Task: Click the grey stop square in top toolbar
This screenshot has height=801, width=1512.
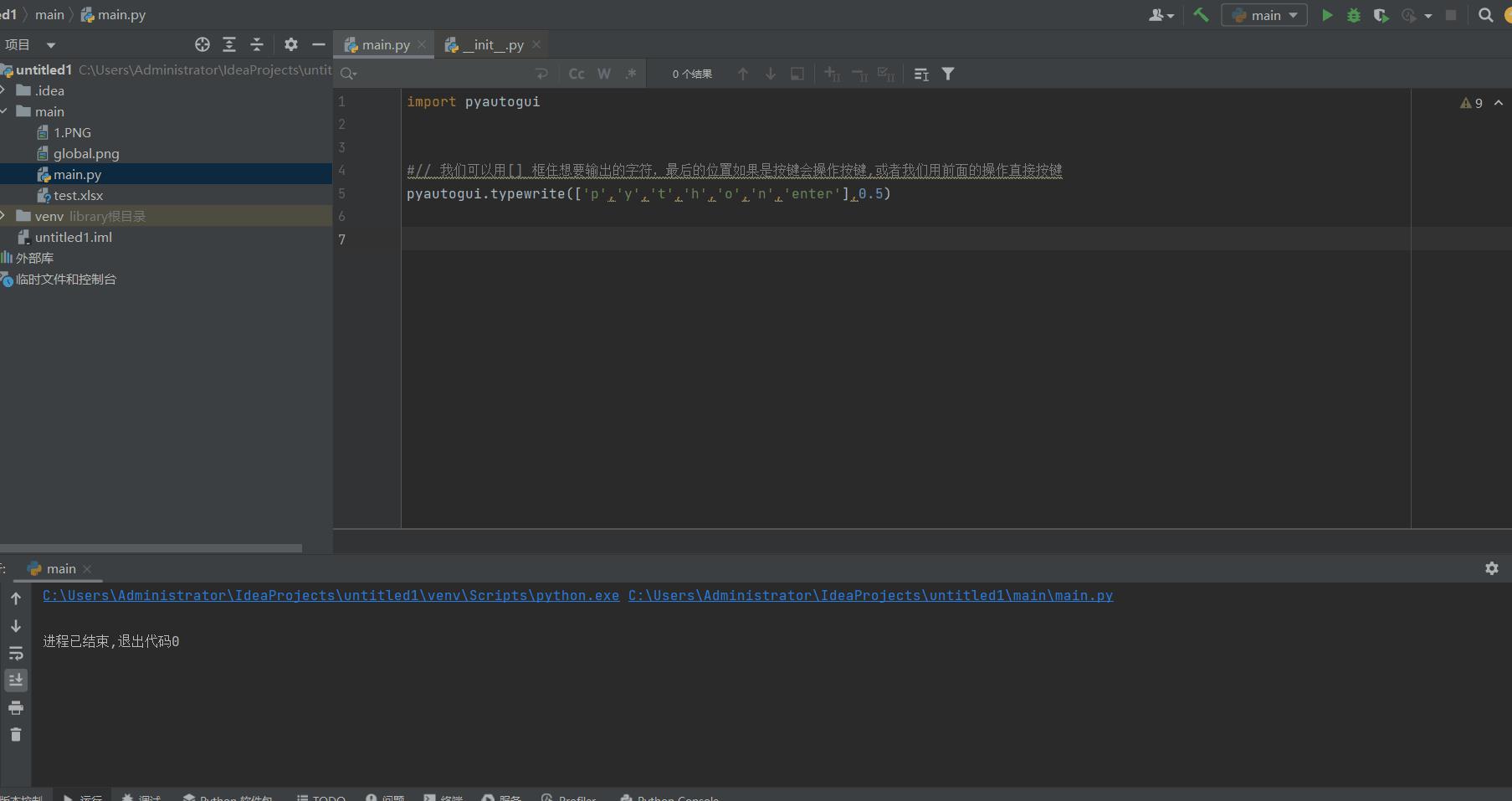Action: point(1451,15)
